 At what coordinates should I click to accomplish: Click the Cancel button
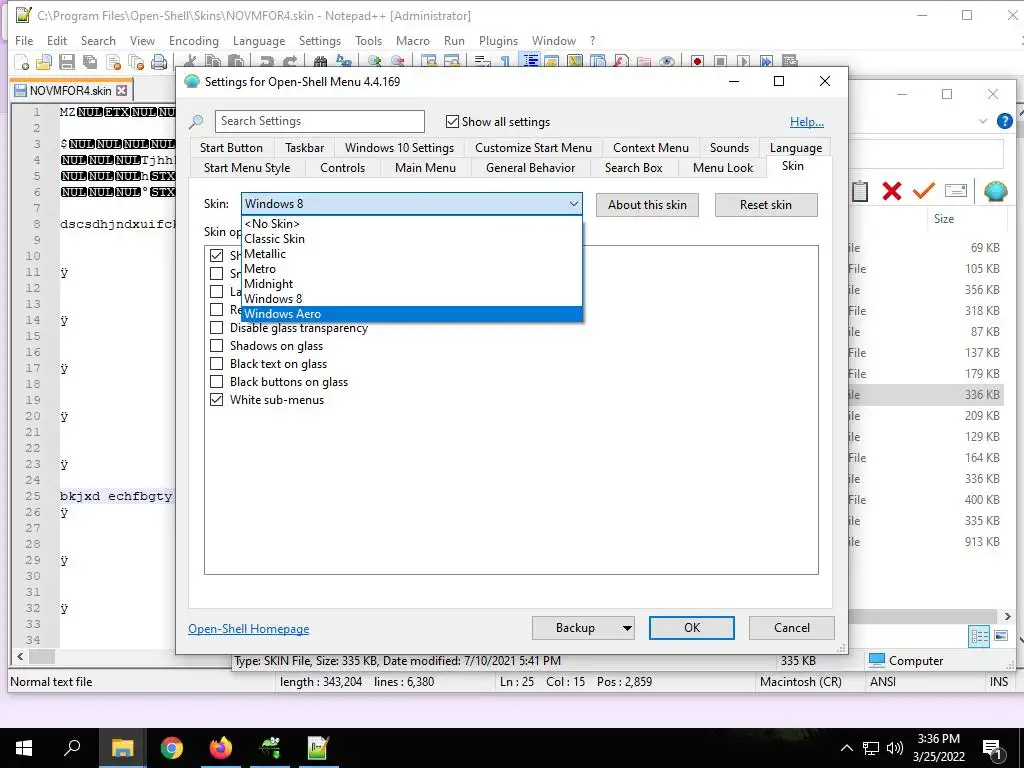pyautogui.click(x=792, y=628)
